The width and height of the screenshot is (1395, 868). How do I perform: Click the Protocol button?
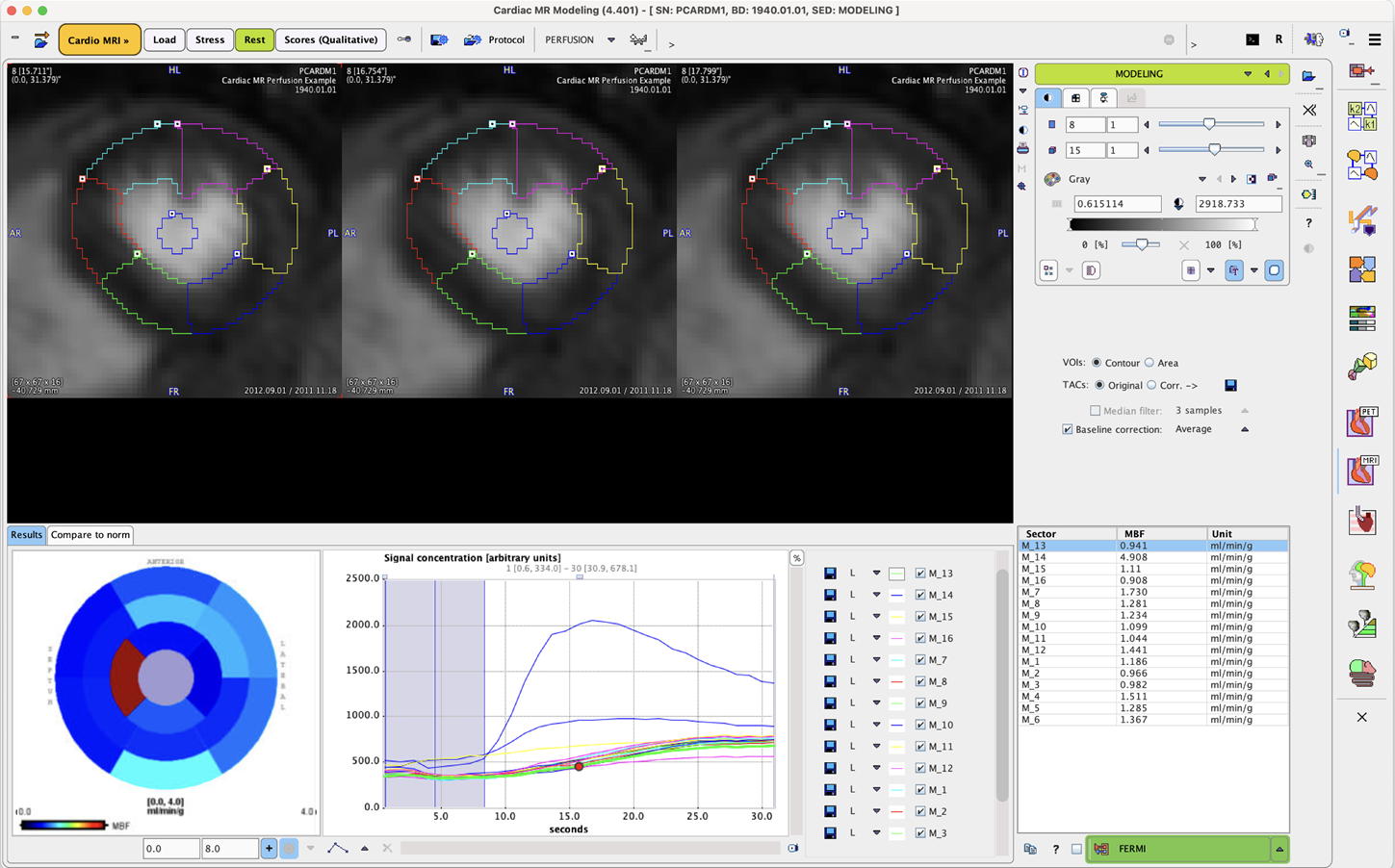[x=495, y=39]
